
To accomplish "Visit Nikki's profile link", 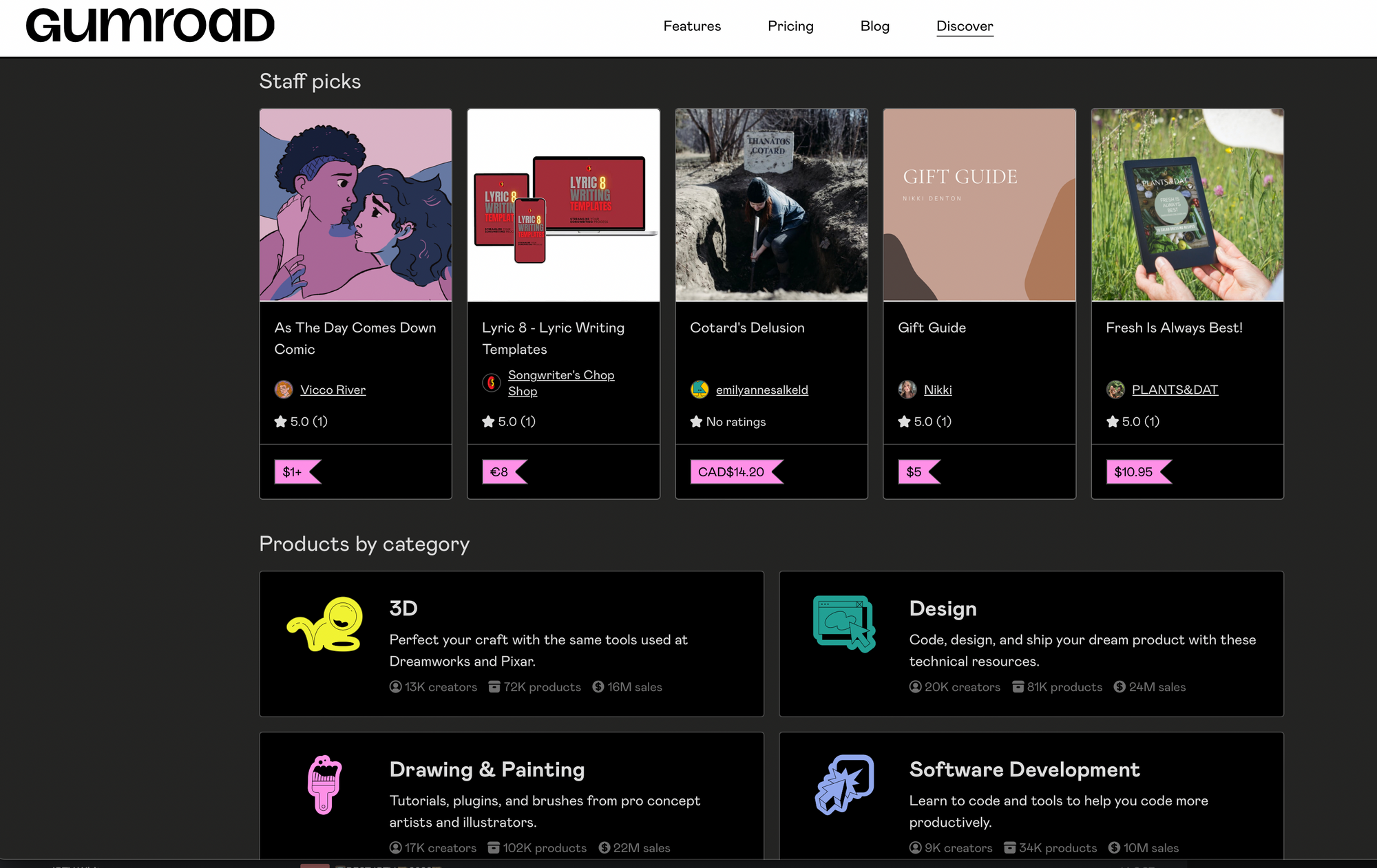I will click(938, 390).
